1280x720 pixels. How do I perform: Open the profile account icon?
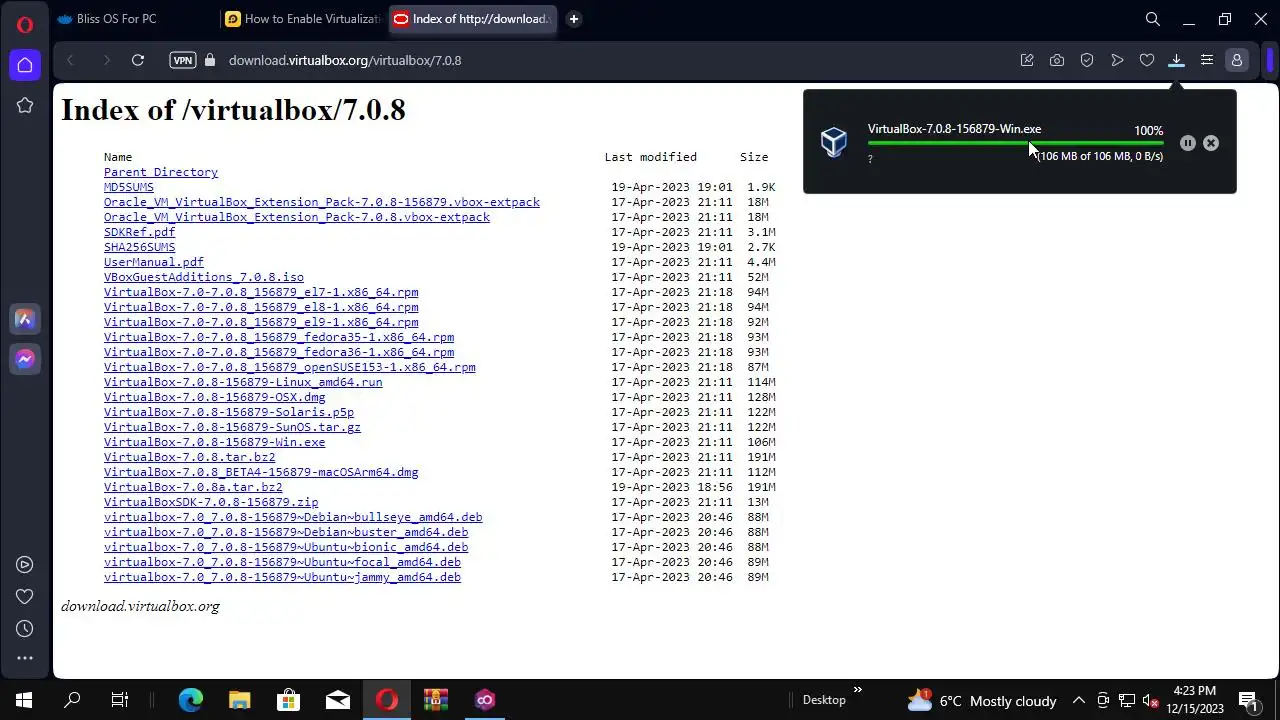pos(1237,60)
